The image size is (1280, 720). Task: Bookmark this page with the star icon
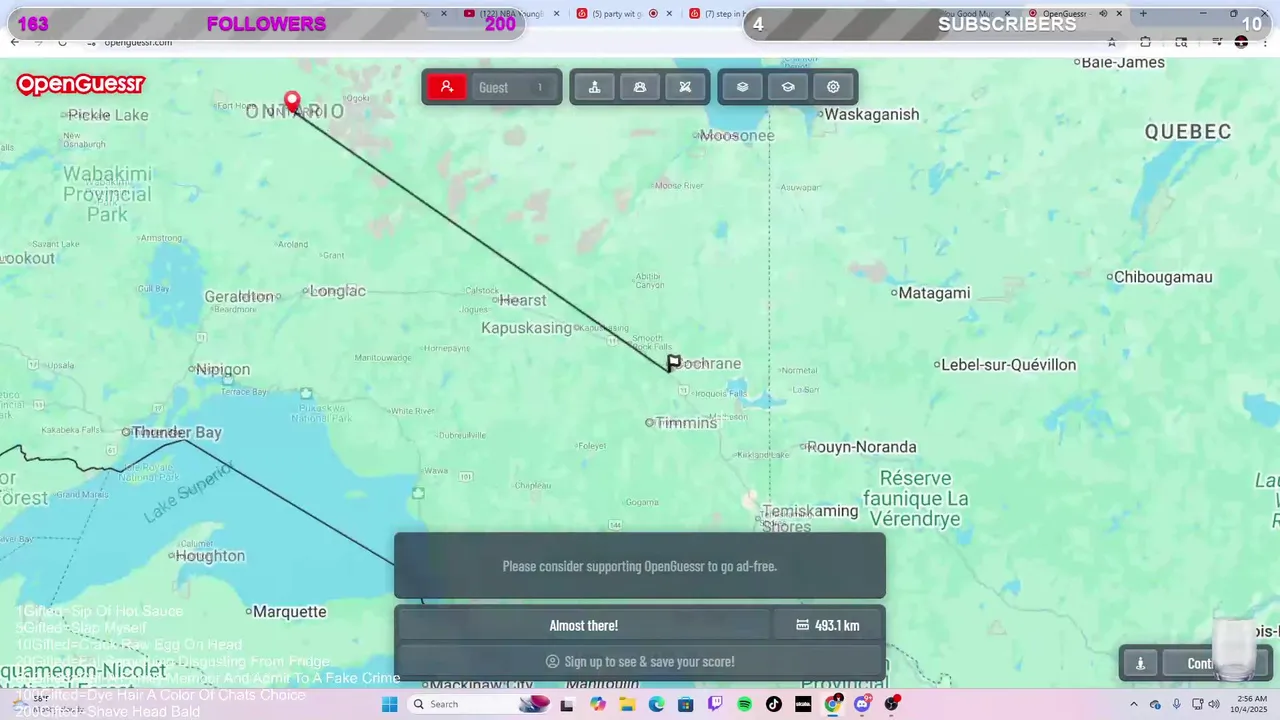point(1111,42)
